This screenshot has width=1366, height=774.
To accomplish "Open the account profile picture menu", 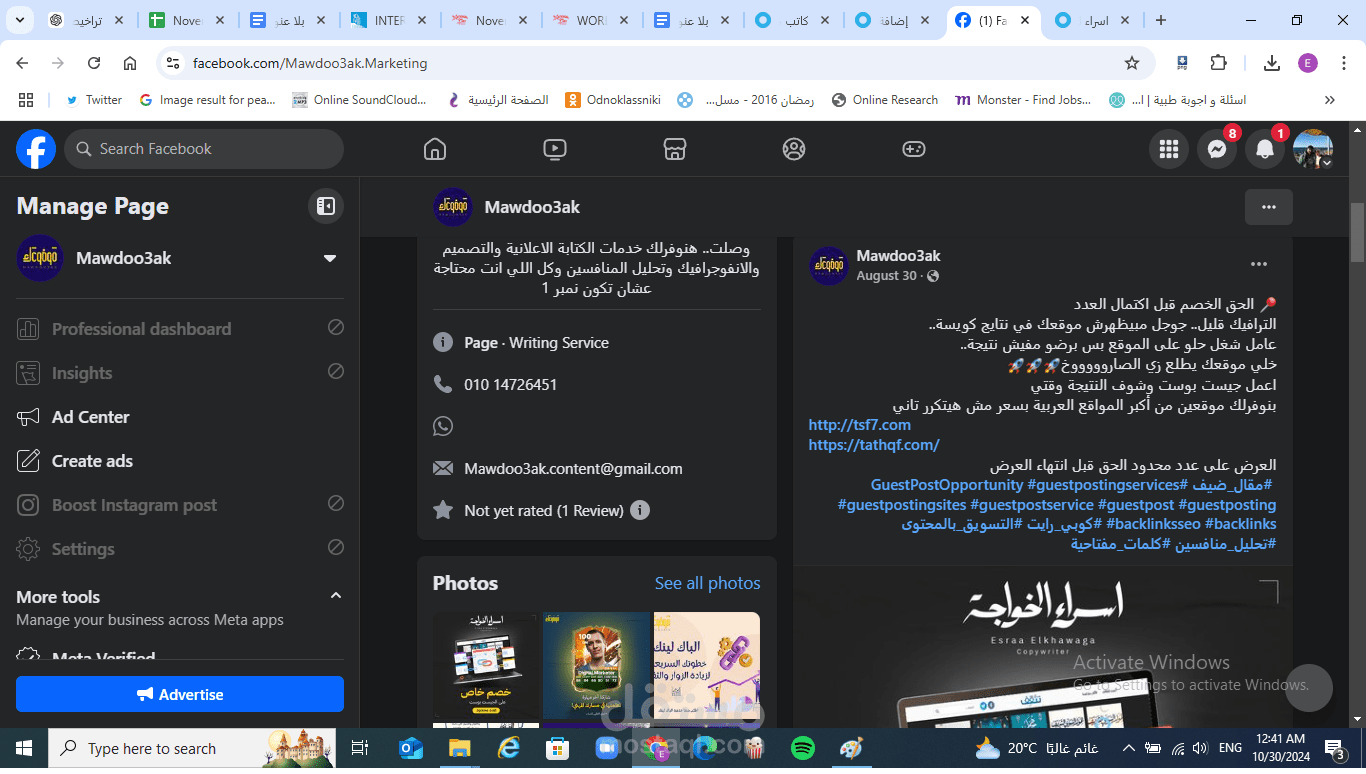I will [x=1313, y=149].
